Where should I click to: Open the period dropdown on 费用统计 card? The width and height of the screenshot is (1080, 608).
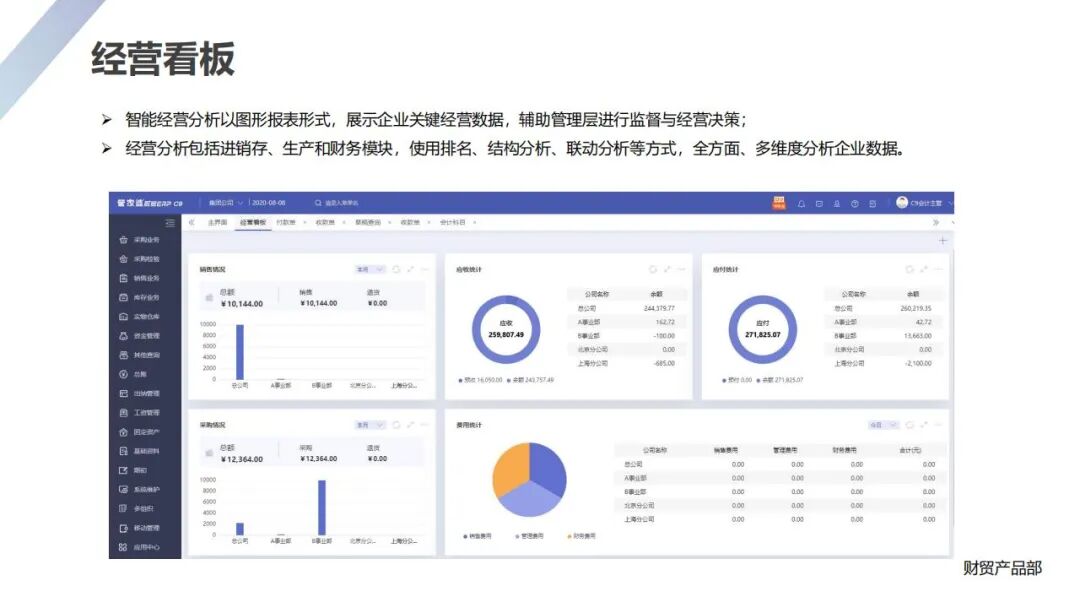pos(883,425)
